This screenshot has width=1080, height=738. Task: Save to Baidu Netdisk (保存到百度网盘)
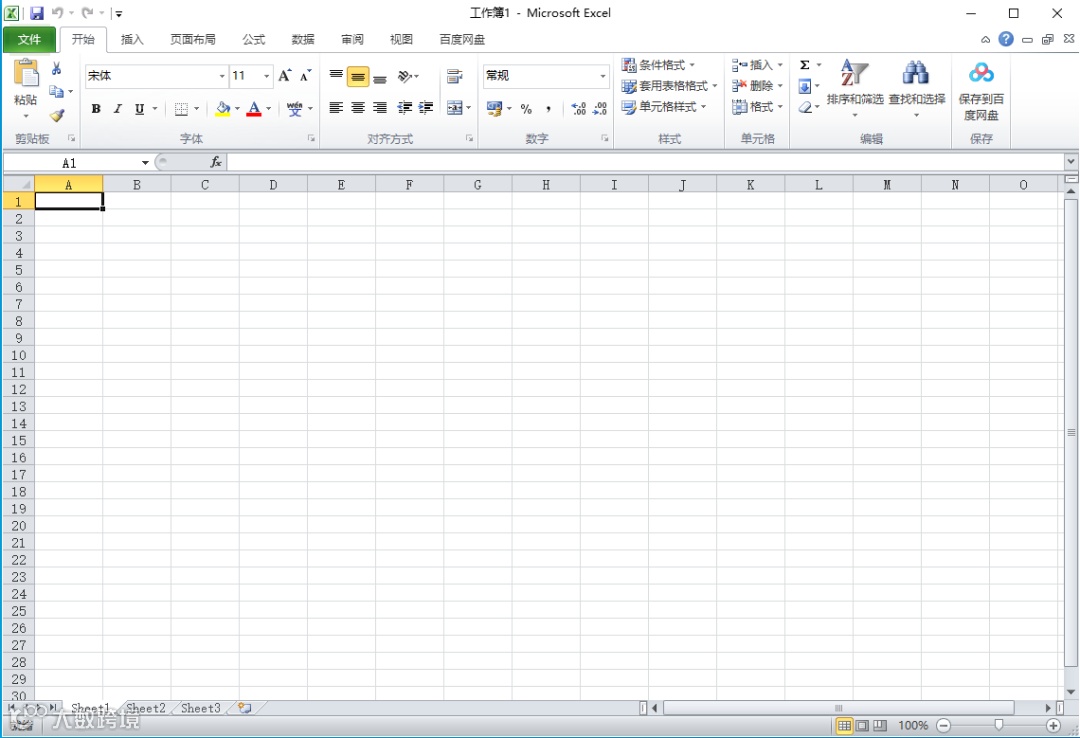point(982,90)
